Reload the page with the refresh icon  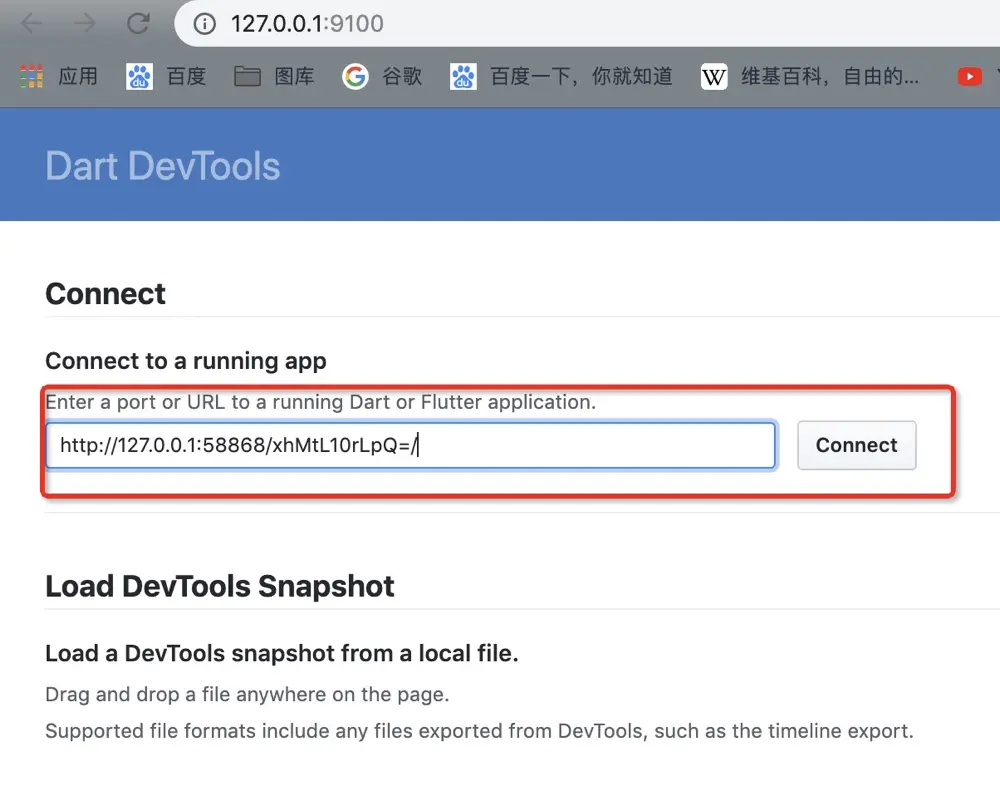(138, 24)
